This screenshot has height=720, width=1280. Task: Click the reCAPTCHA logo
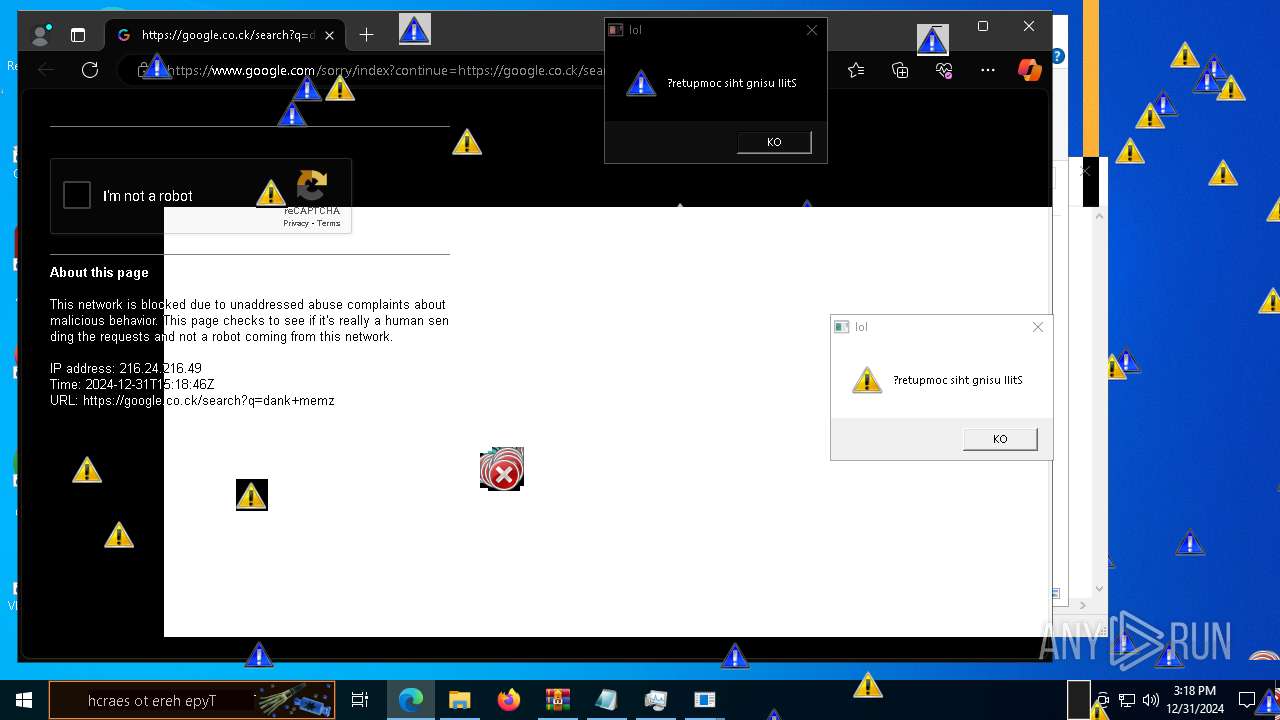pos(312,186)
